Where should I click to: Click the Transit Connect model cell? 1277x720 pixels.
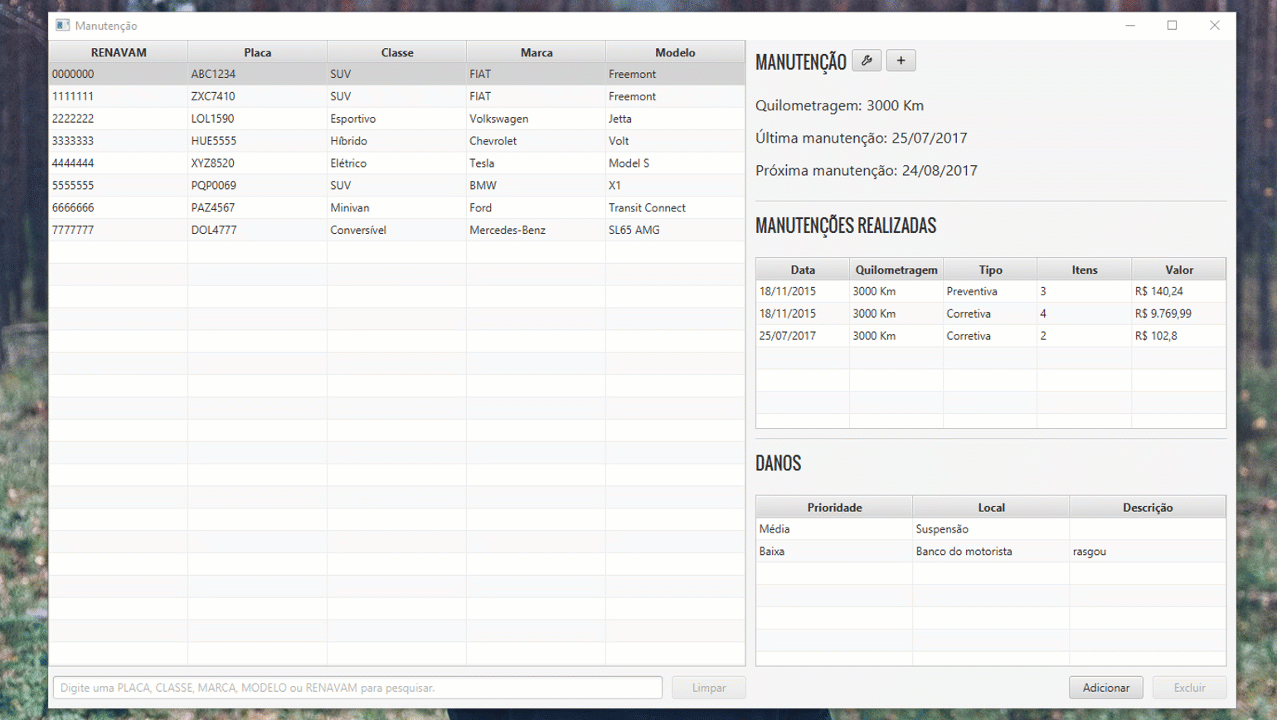675,208
